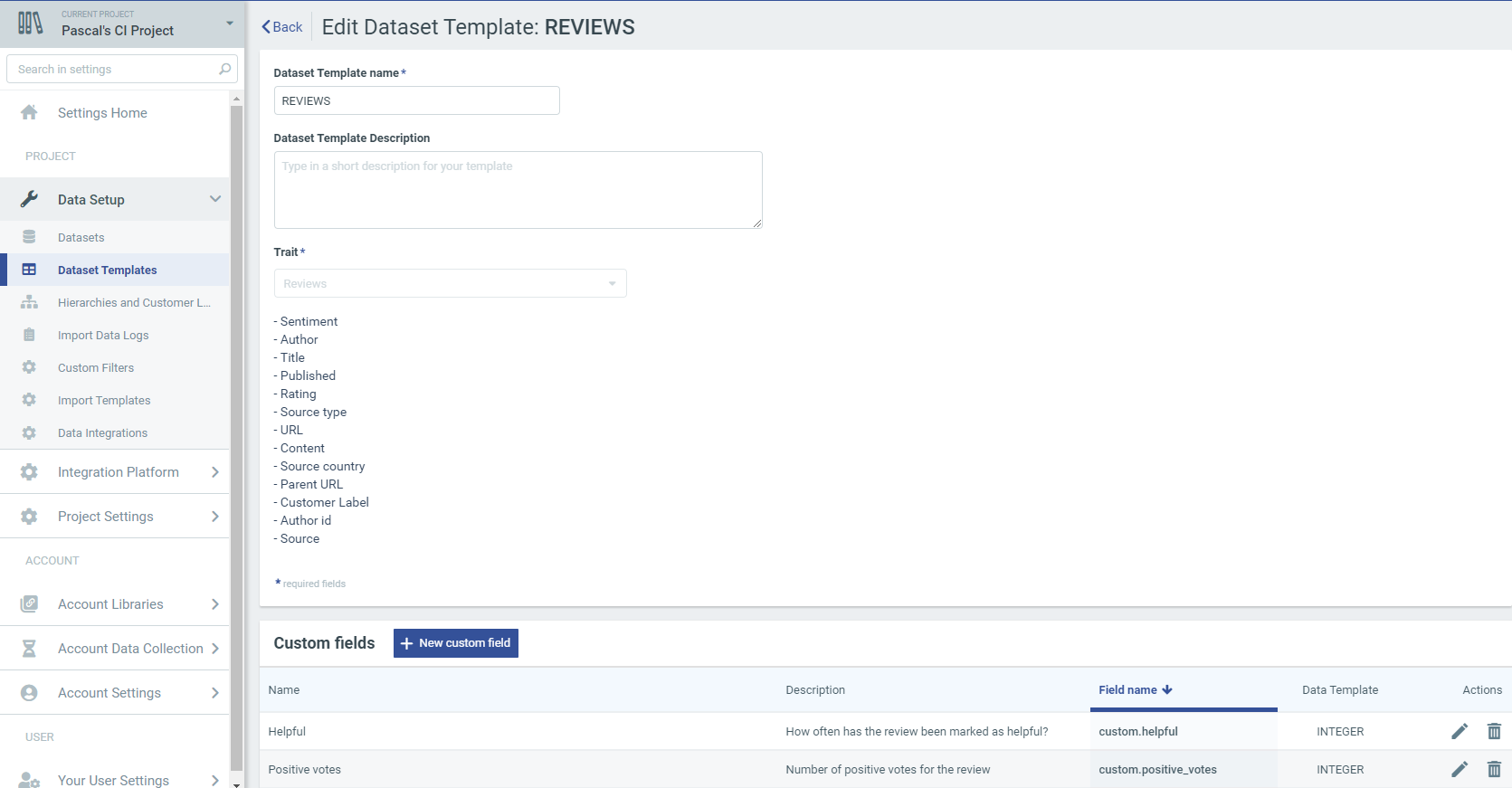Screen dimensions: 1512x788
Task: Click New custom field button
Action: (455, 643)
